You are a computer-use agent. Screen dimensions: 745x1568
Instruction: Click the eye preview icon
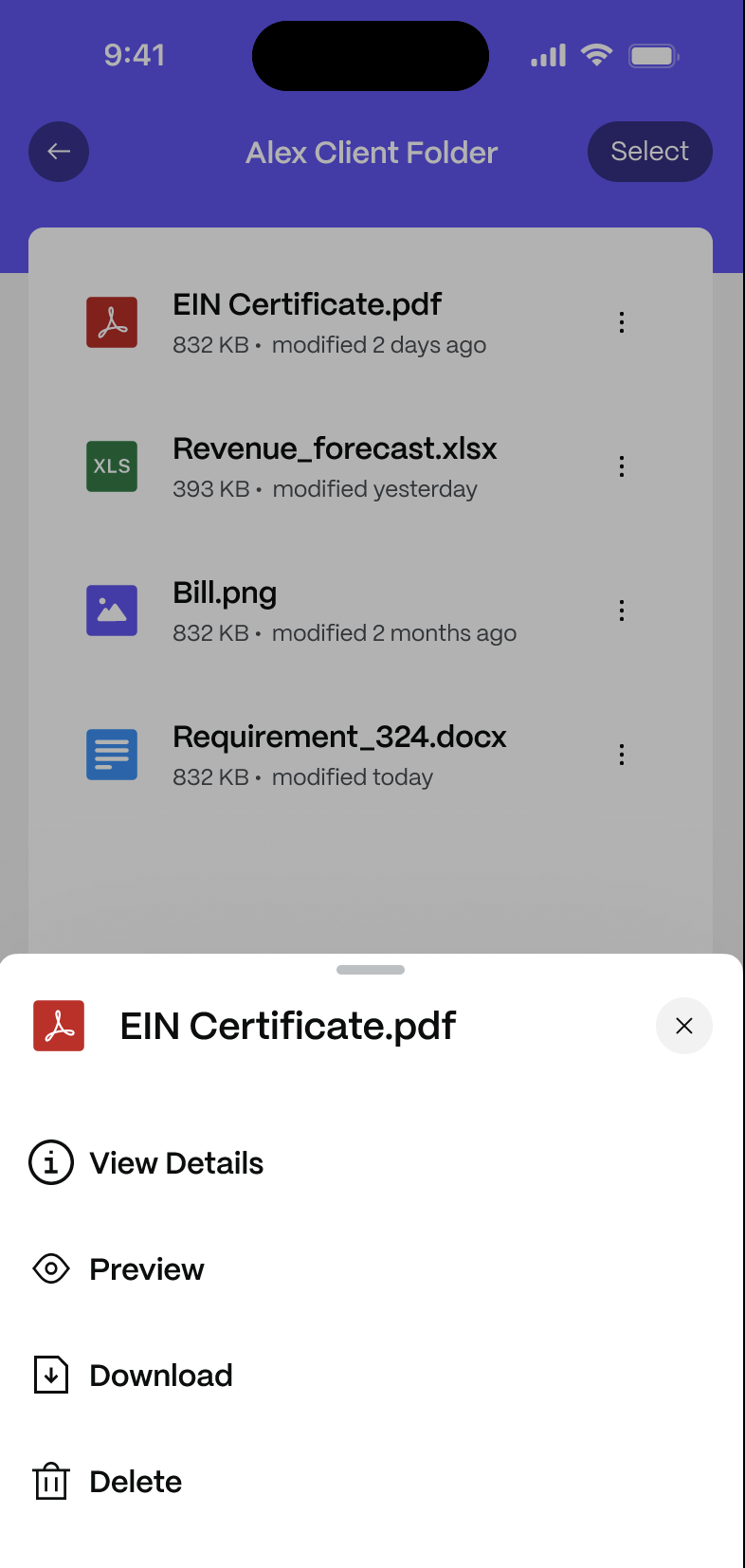click(x=51, y=1268)
